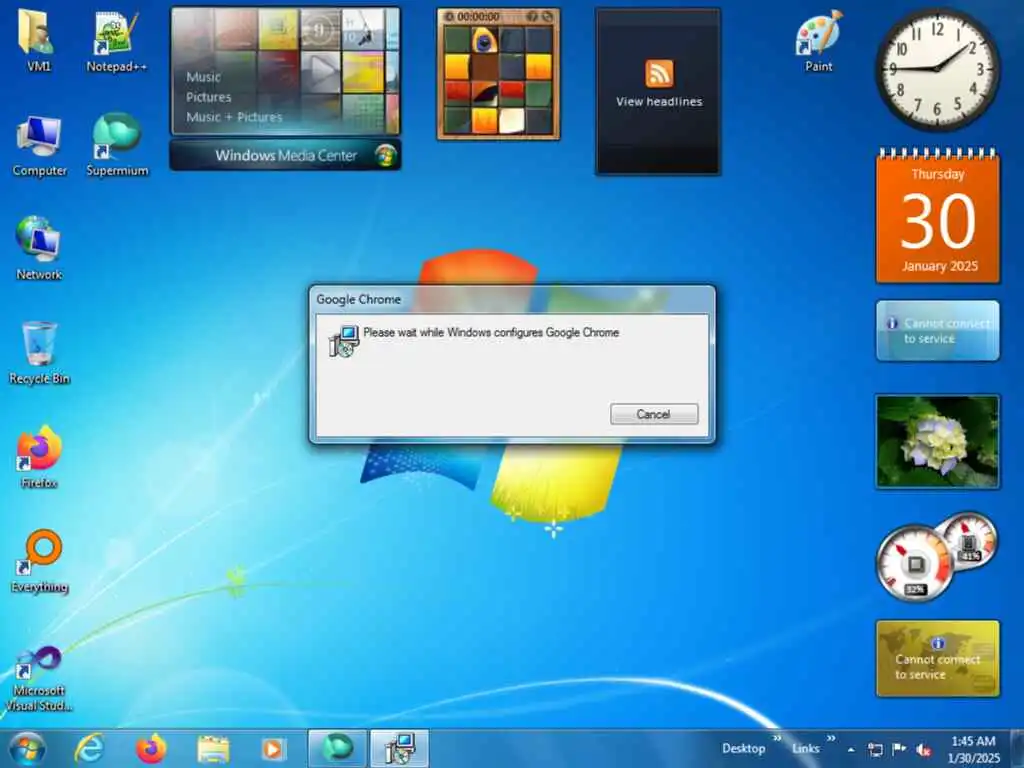Launch the Firefox desktop shortcut

coord(39,456)
